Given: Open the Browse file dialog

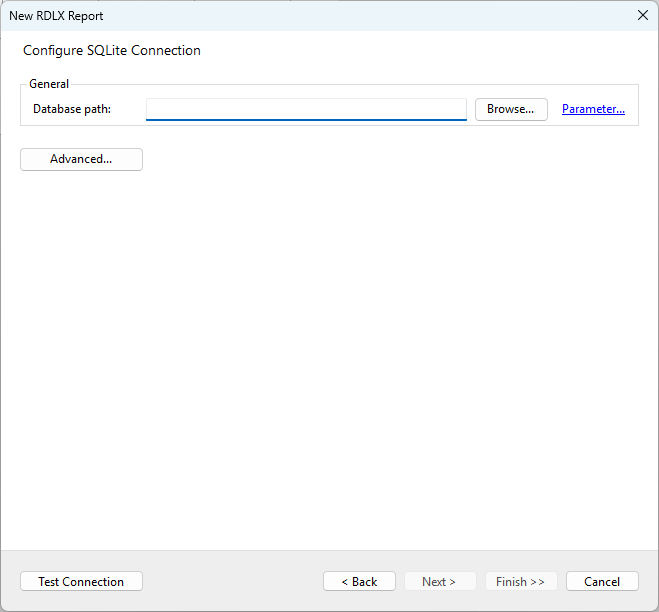Looking at the screenshot, I should click(511, 109).
